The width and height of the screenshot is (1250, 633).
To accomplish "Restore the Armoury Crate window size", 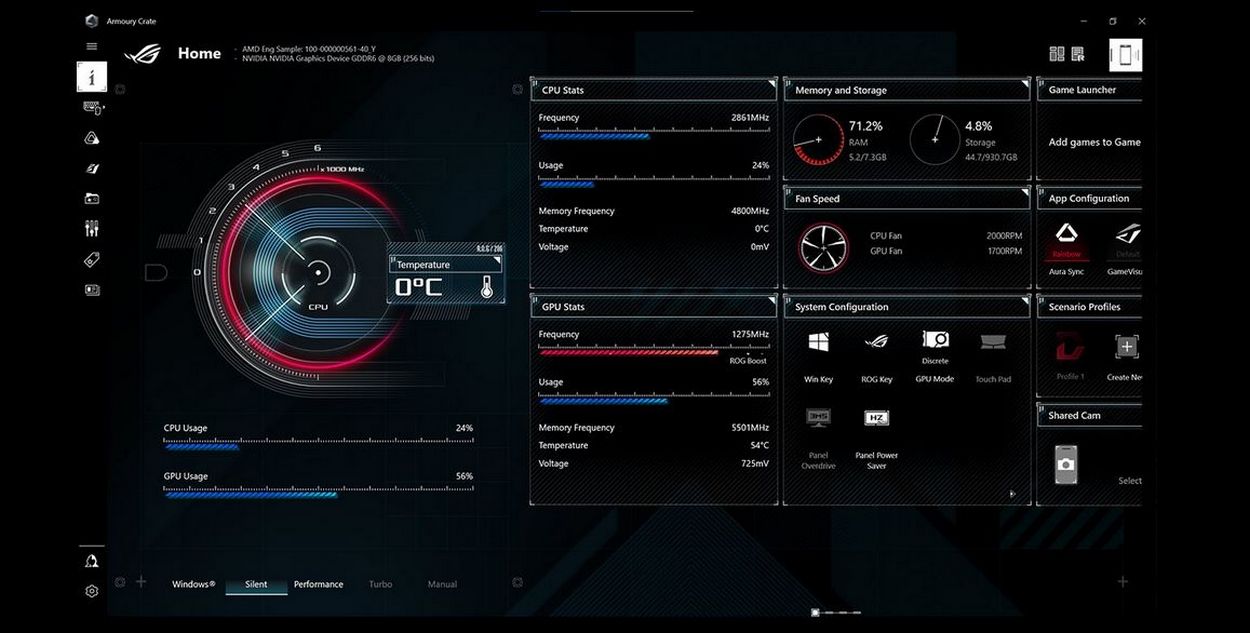I will (x=1112, y=21).
